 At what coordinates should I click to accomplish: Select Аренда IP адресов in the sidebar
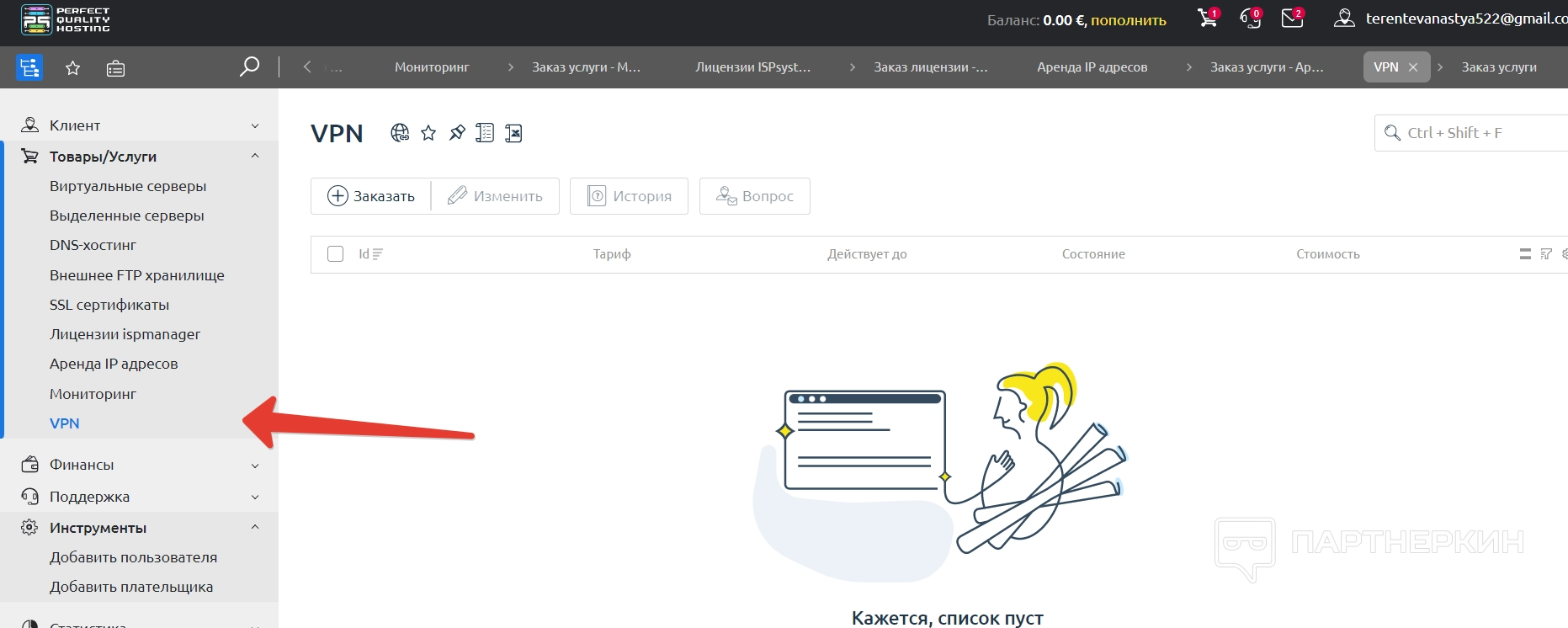[x=114, y=364]
